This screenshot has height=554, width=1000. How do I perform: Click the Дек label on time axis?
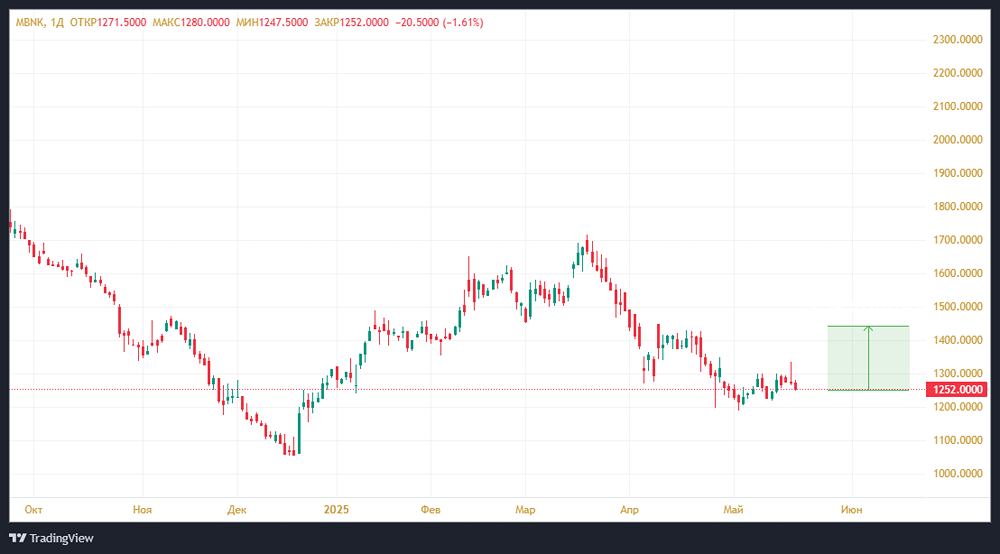point(237,509)
